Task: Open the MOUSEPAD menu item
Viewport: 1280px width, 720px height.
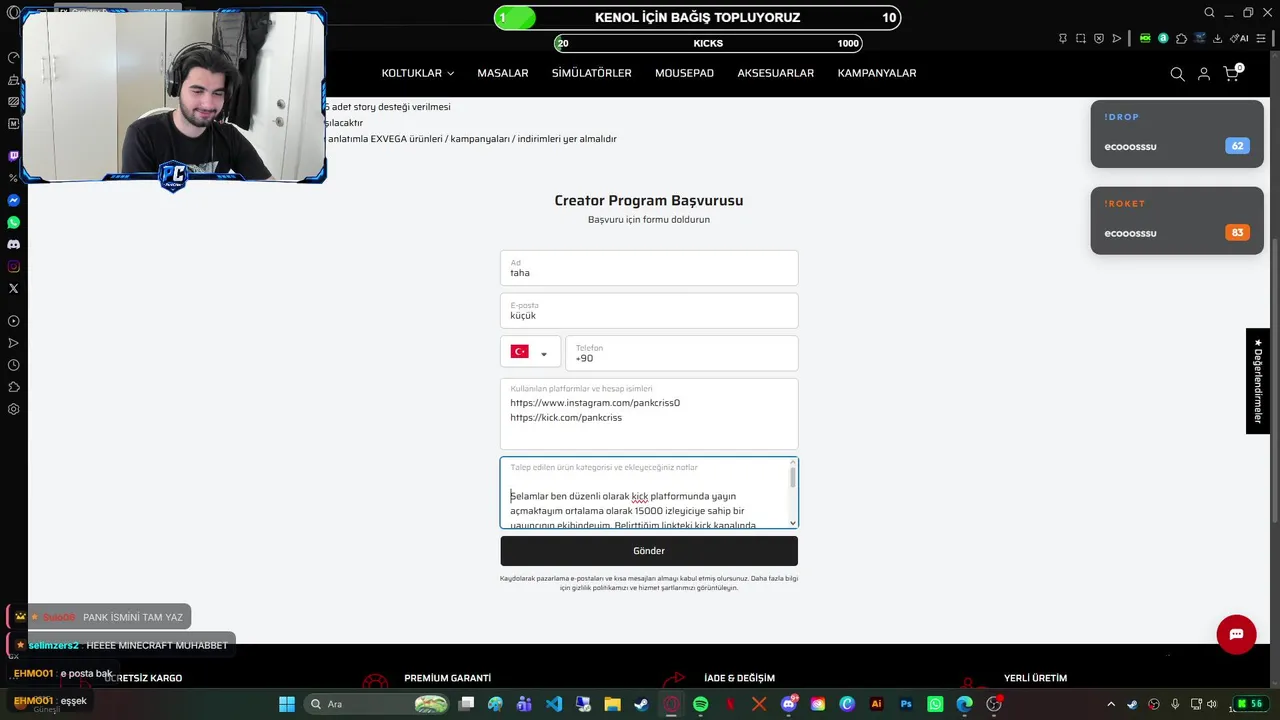Action: coord(685,73)
